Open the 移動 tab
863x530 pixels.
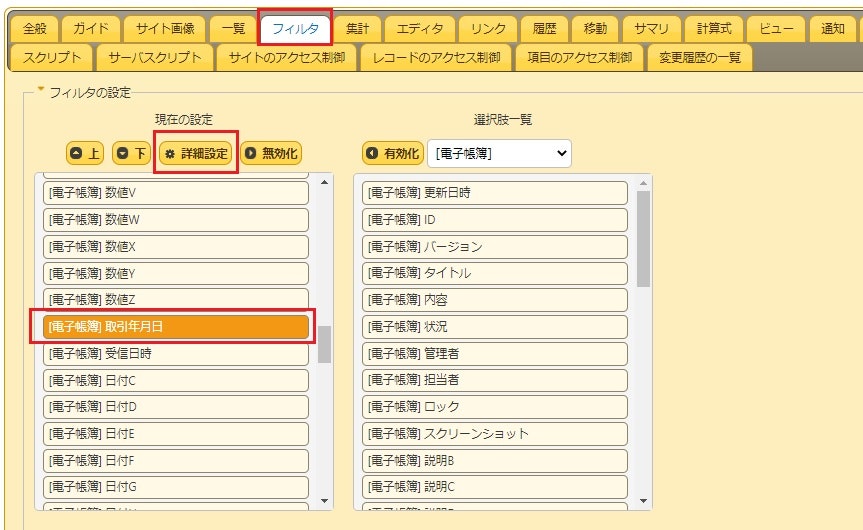point(595,29)
